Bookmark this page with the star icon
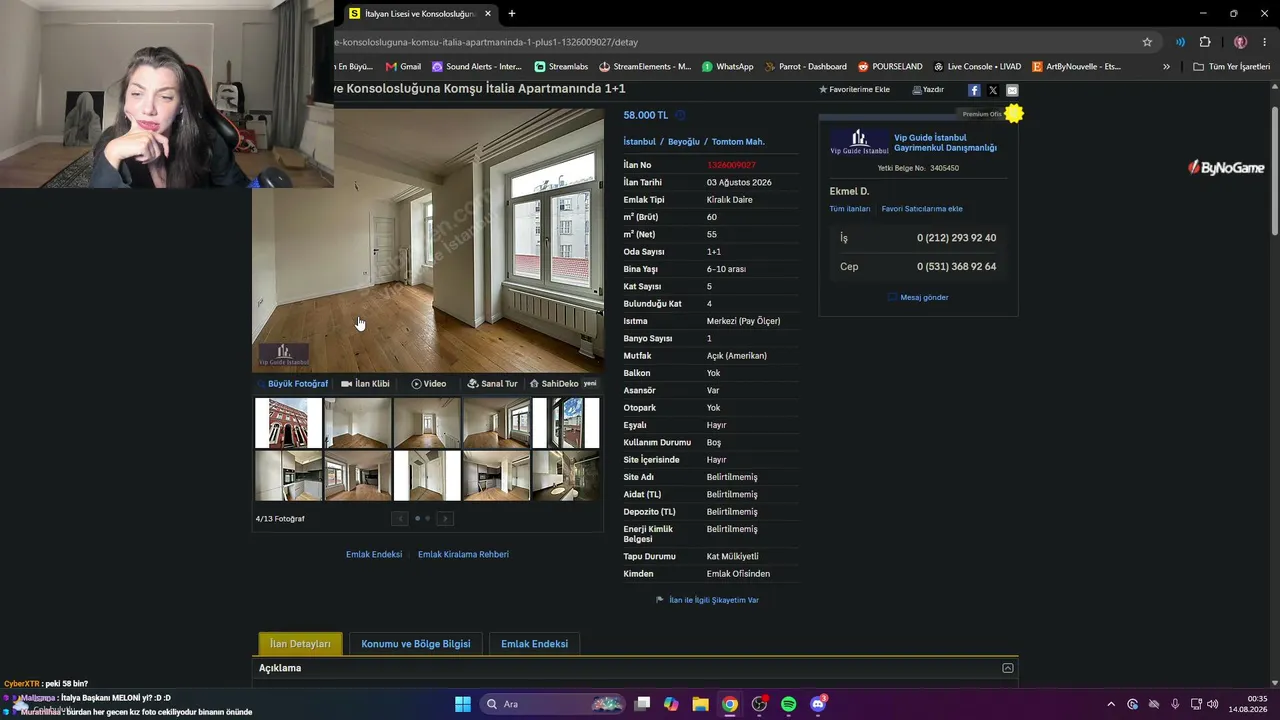Screen dimensions: 1280x720 (1147, 42)
